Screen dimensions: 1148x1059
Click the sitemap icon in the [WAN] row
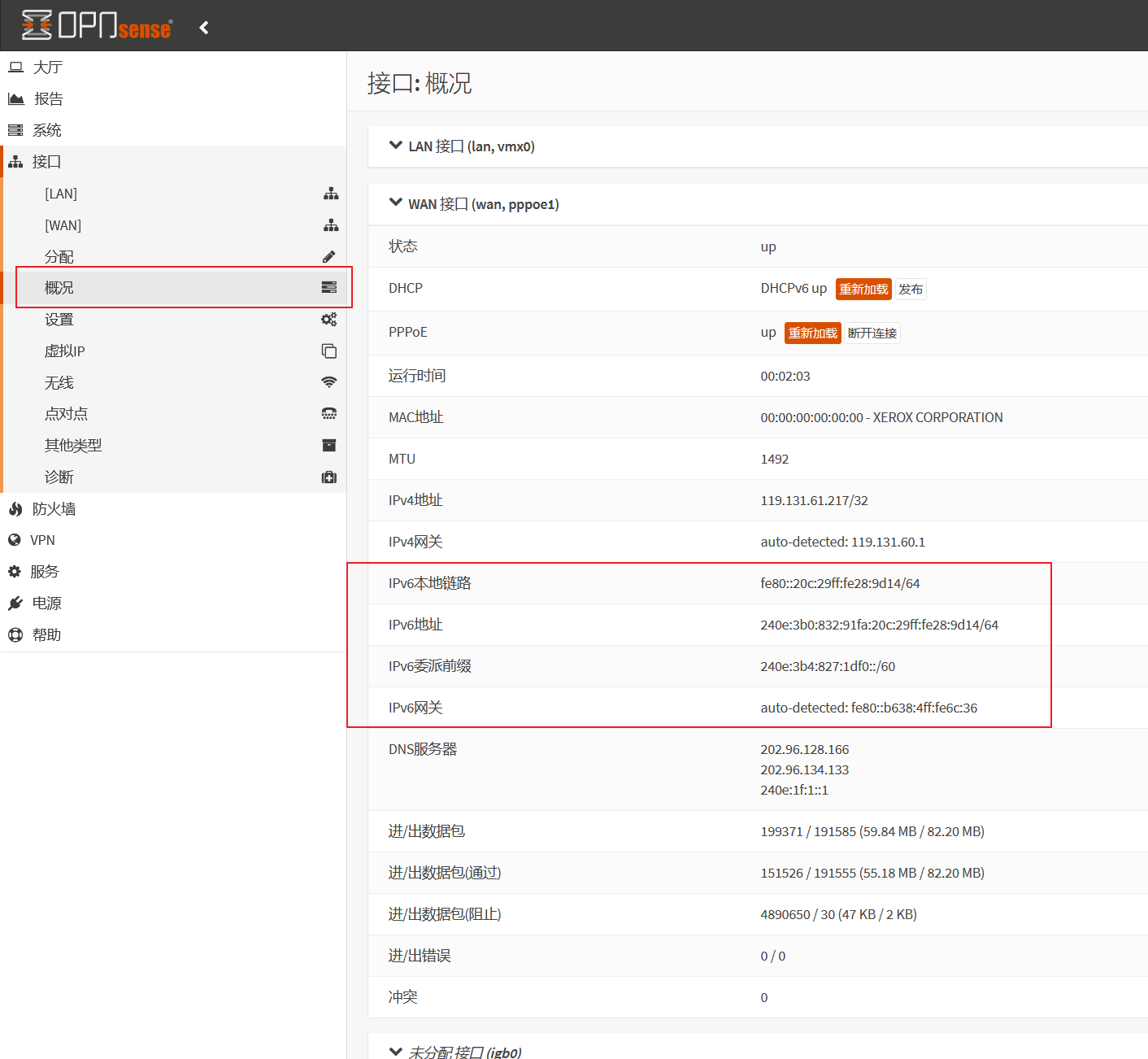pyautogui.click(x=331, y=225)
